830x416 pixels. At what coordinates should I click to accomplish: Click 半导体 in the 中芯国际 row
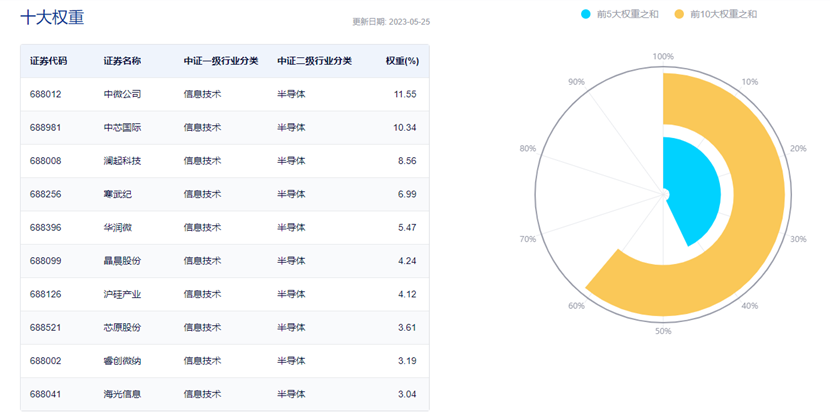(x=291, y=128)
